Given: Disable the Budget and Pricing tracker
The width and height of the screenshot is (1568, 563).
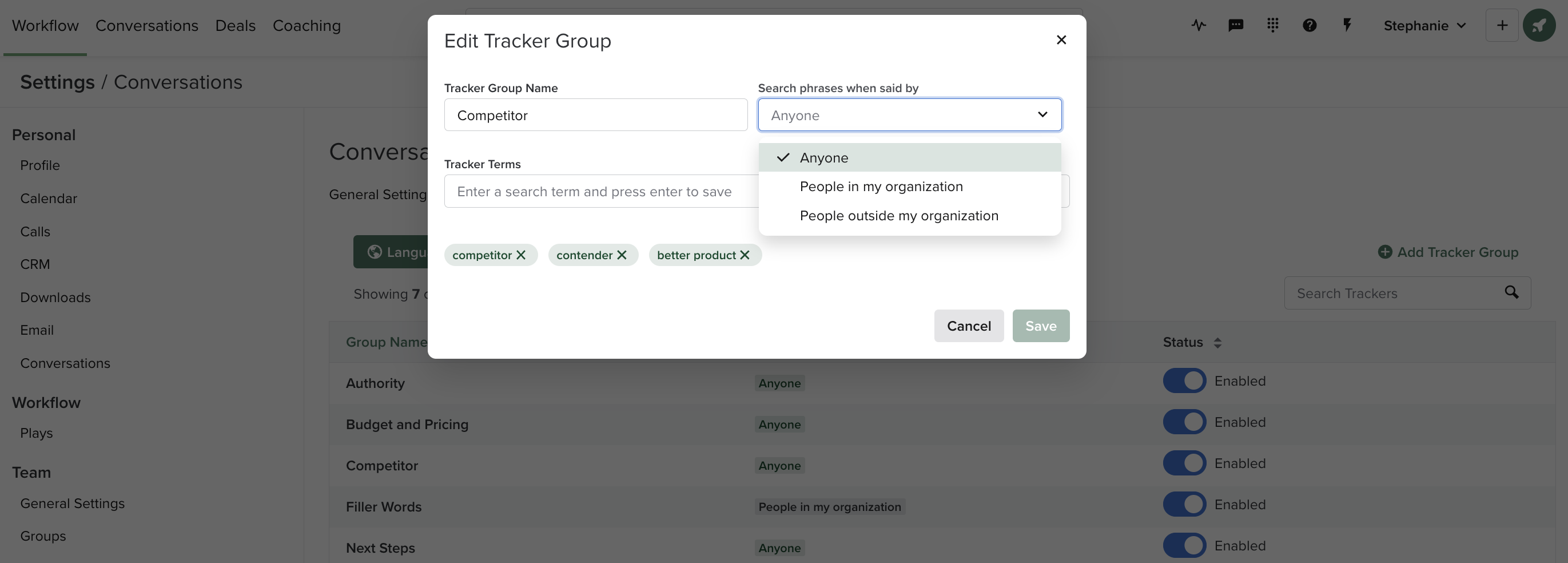Looking at the screenshot, I should [1183, 421].
